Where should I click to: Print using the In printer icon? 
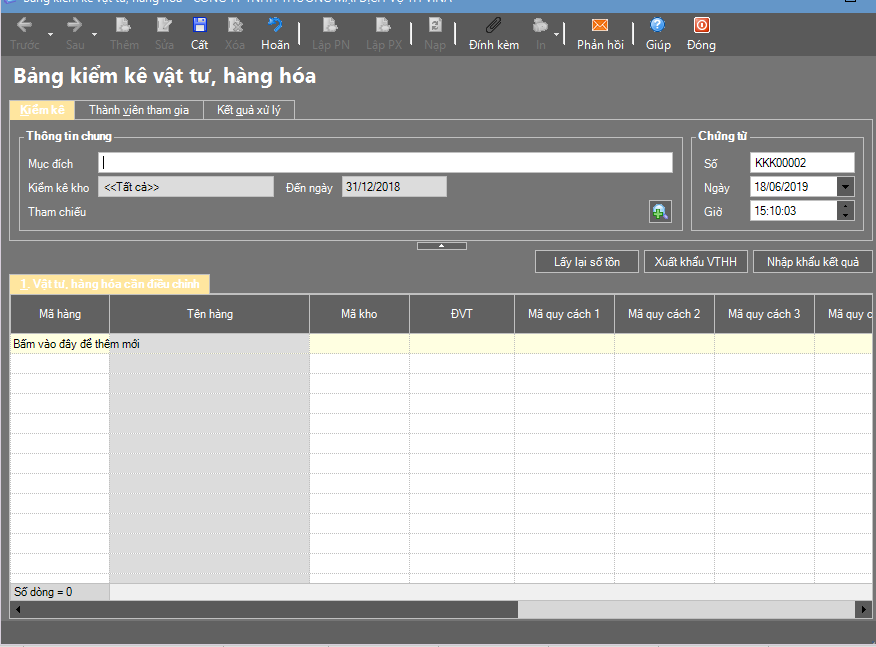[540, 26]
